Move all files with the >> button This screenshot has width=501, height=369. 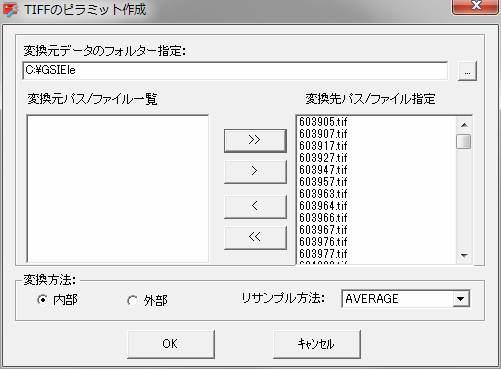click(x=255, y=140)
